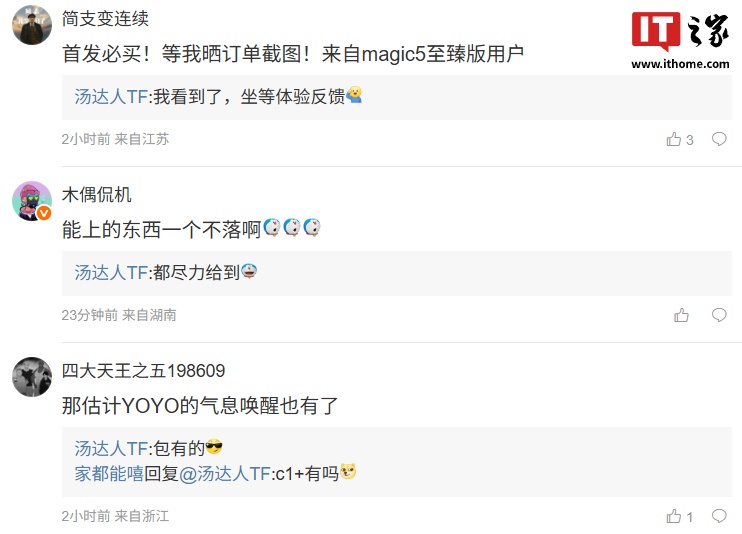Click the IT之家 logo watermark
Screen dimensions: 742x534
(680, 31)
